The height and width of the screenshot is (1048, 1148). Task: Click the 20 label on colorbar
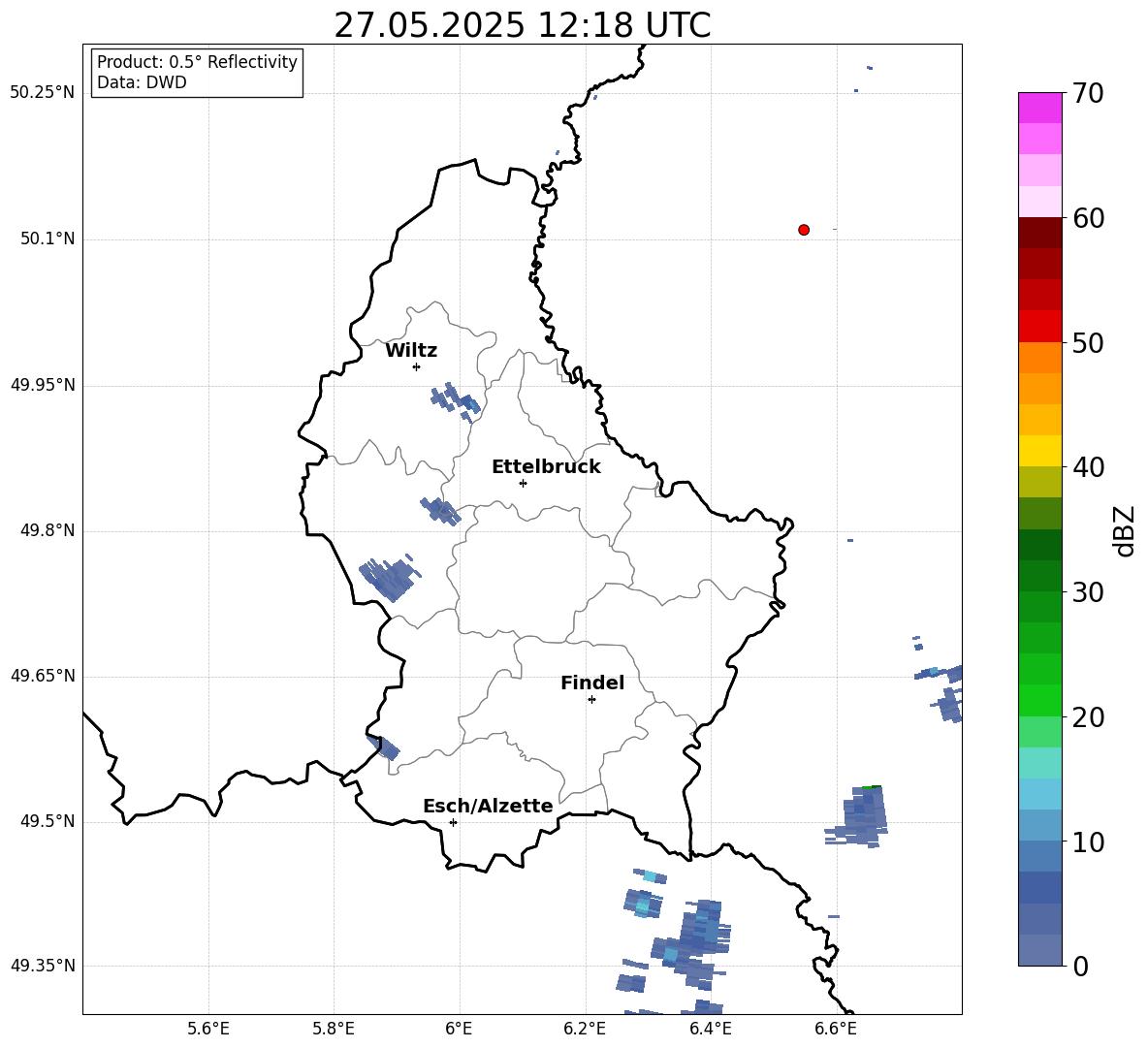point(1088,716)
